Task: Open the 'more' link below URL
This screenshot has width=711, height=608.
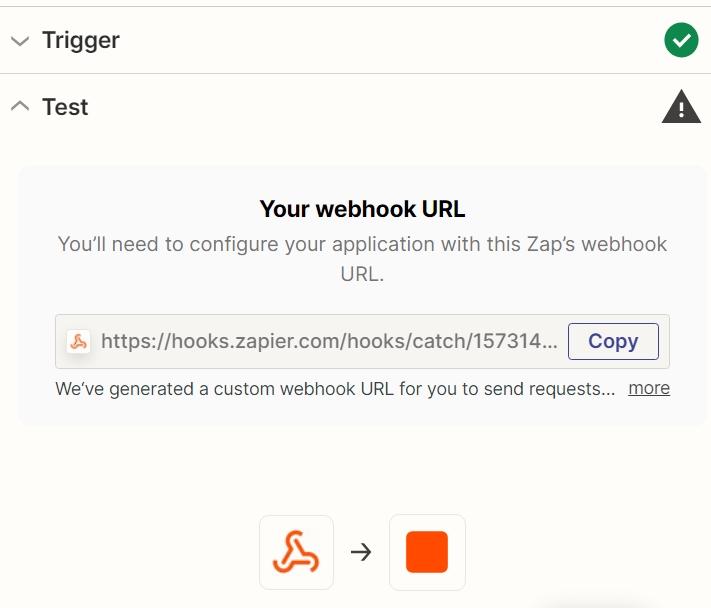Action: pos(649,388)
